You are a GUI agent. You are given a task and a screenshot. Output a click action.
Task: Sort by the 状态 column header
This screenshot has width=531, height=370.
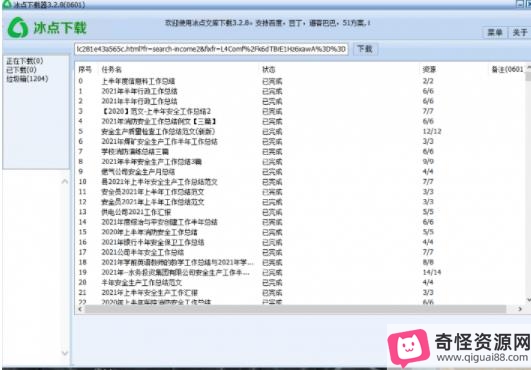coord(269,69)
